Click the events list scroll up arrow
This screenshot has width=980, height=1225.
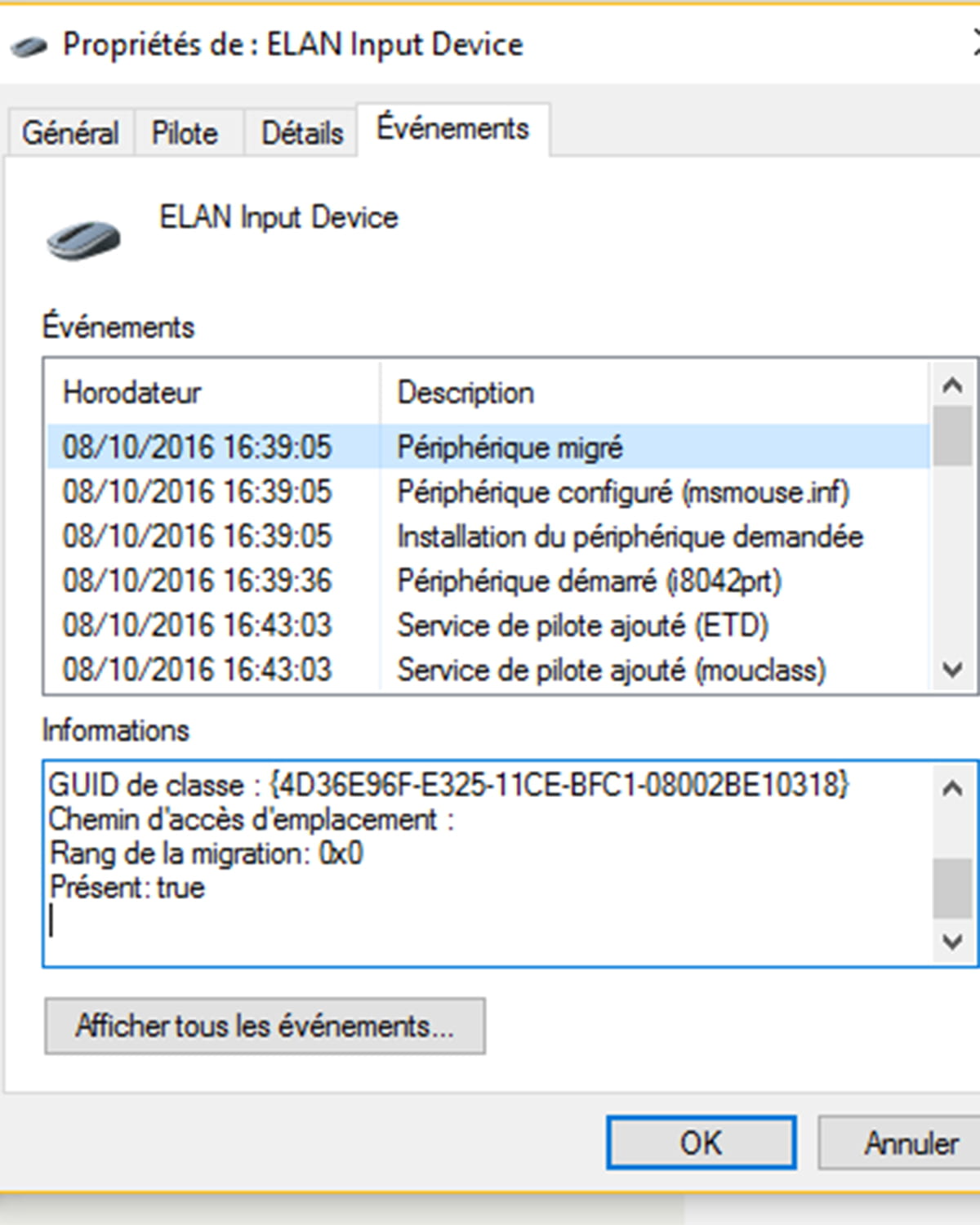click(x=952, y=385)
